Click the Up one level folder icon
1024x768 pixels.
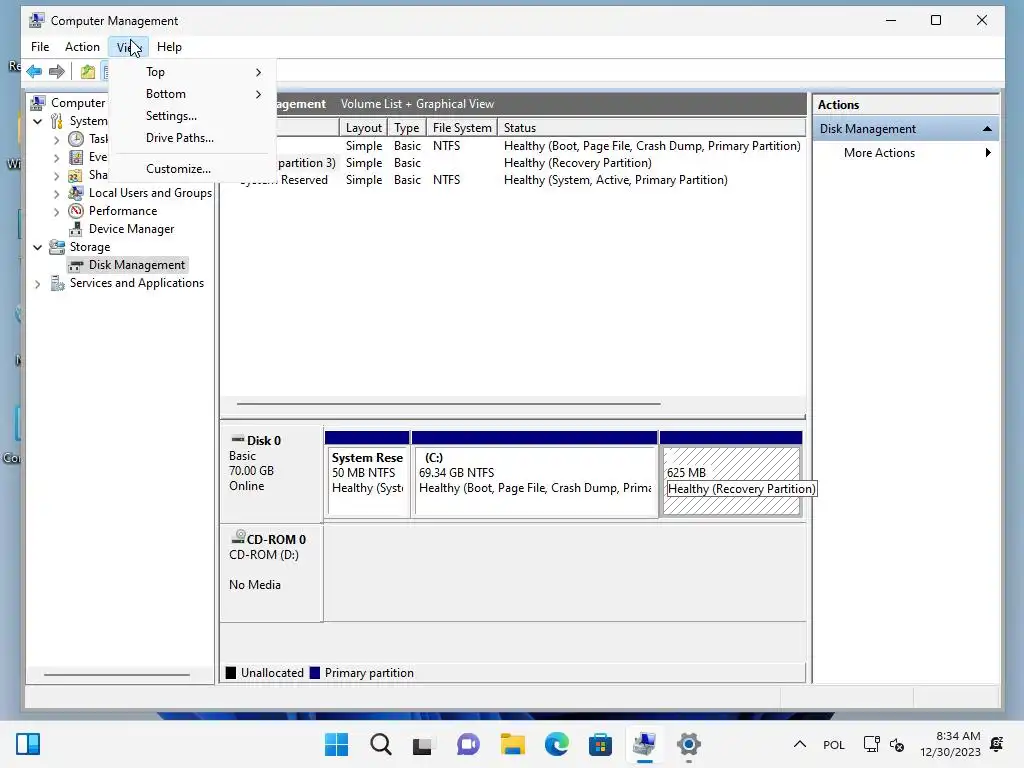pyautogui.click(x=88, y=71)
